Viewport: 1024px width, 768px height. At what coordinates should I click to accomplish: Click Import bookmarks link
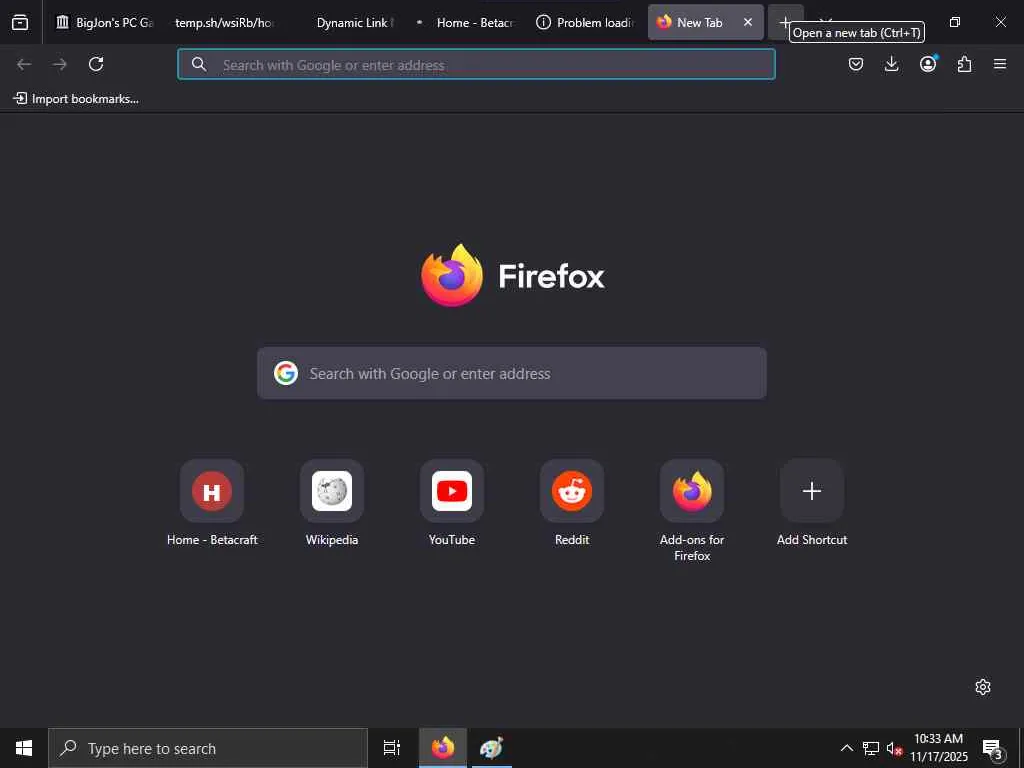76,99
